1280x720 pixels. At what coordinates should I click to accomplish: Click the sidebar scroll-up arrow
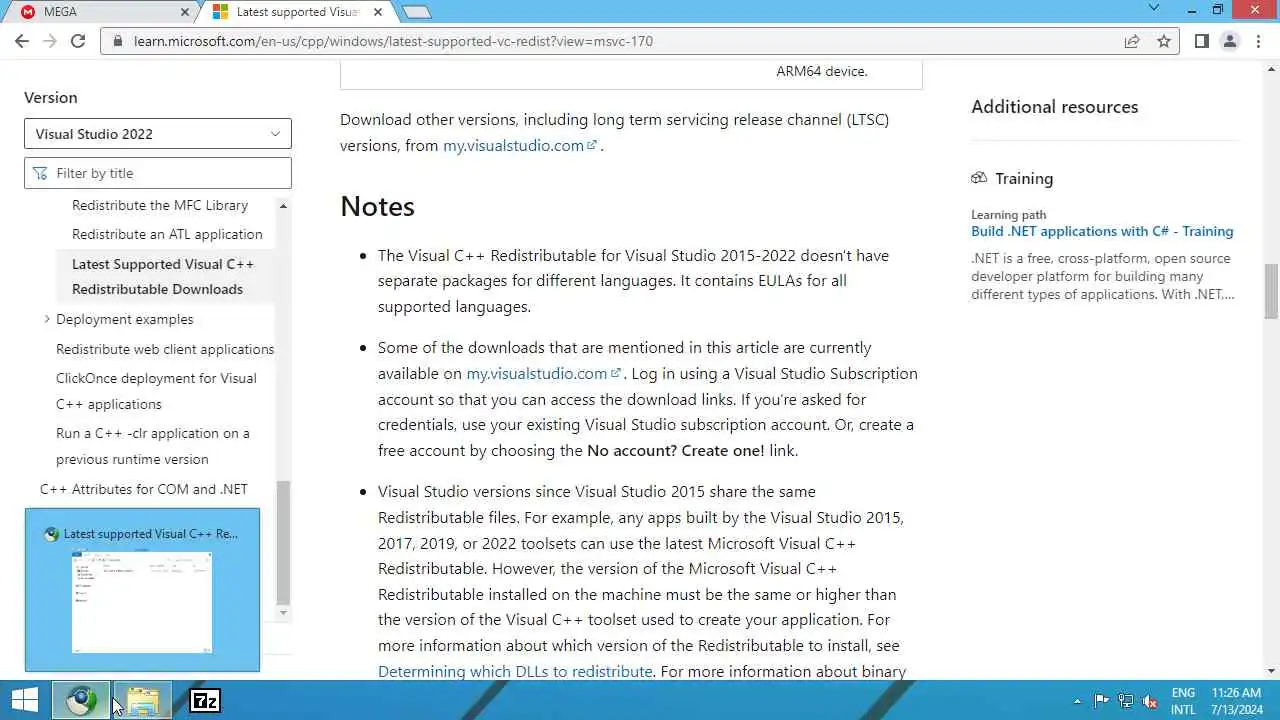[283, 206]
